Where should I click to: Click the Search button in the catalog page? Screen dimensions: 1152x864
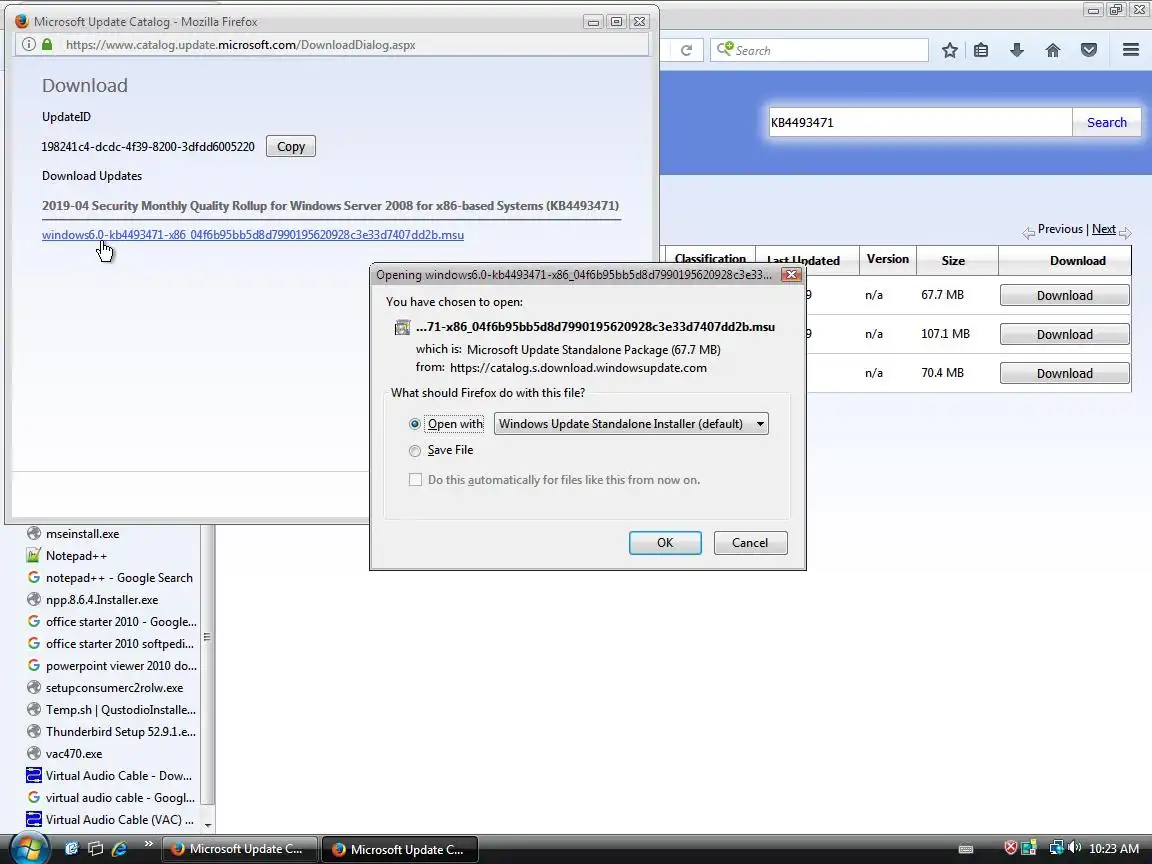(1106, 123)
